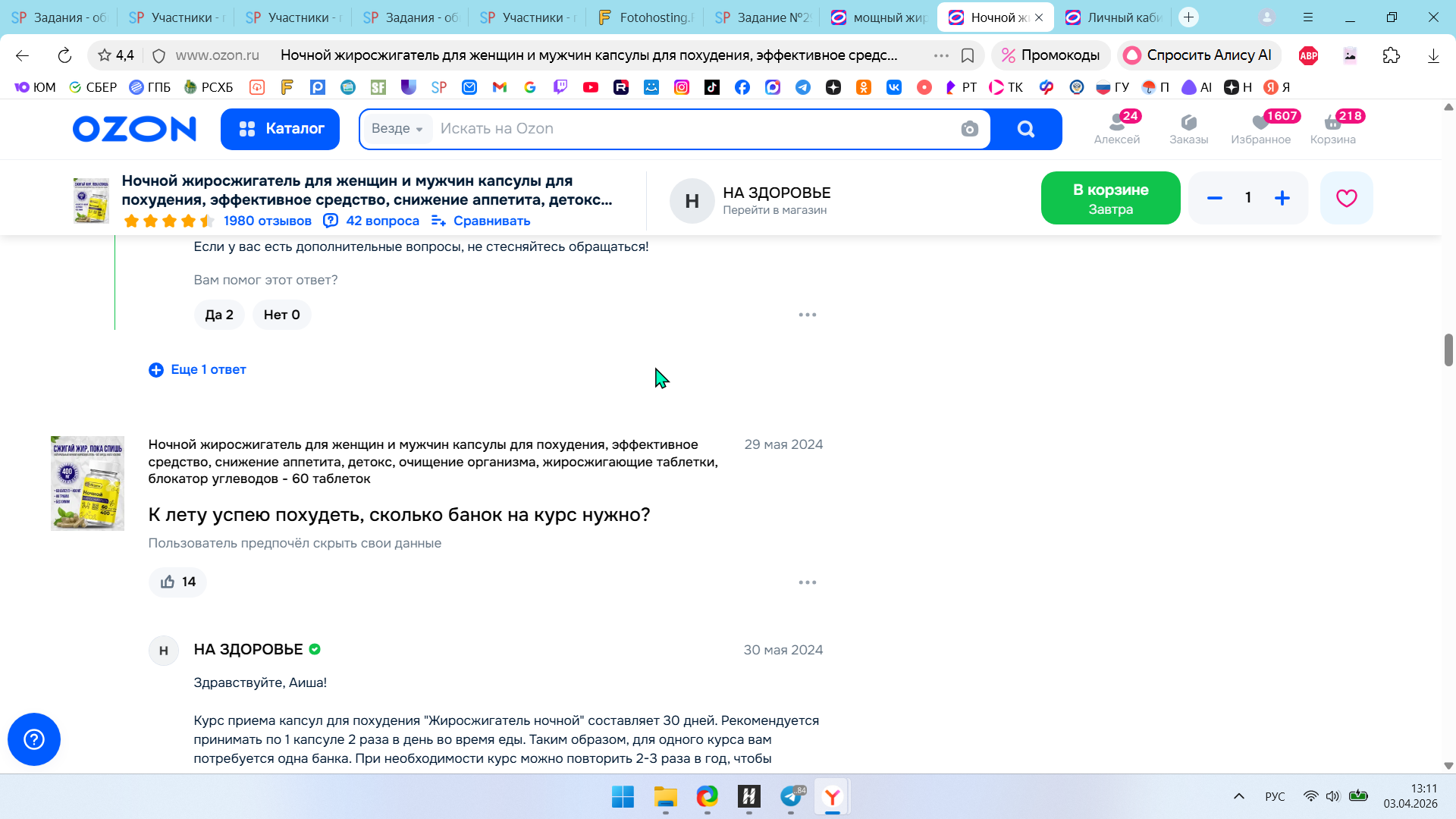
Task: Expand Еще 1 ответ replies
Action: click(198, 369)
